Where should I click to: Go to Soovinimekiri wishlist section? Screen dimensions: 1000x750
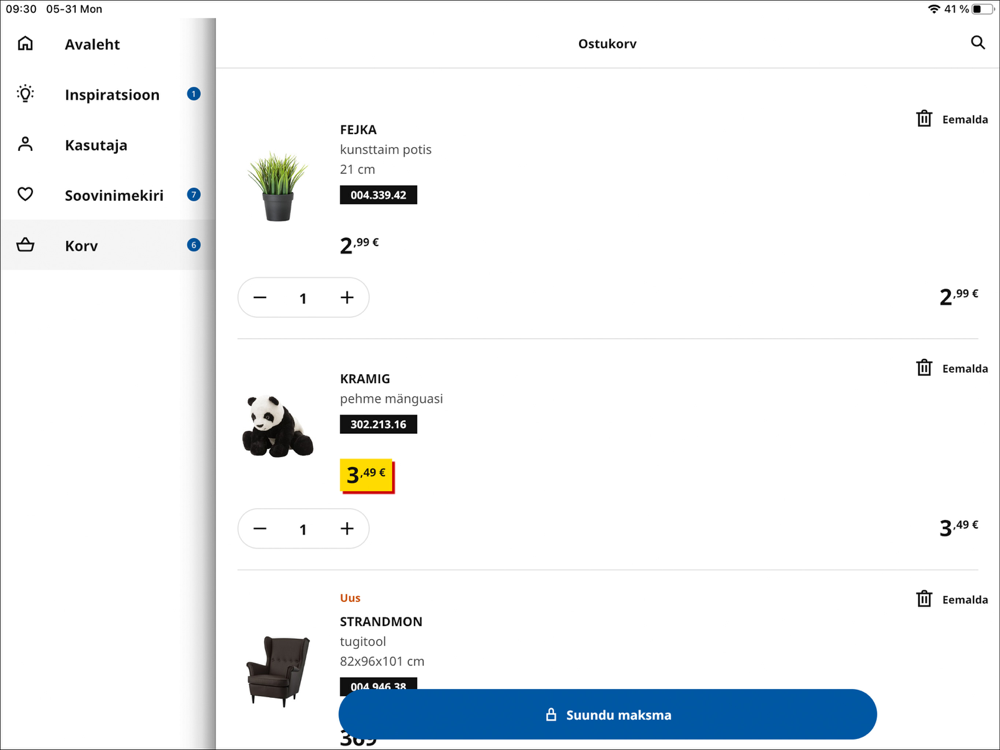pos(114,195)
